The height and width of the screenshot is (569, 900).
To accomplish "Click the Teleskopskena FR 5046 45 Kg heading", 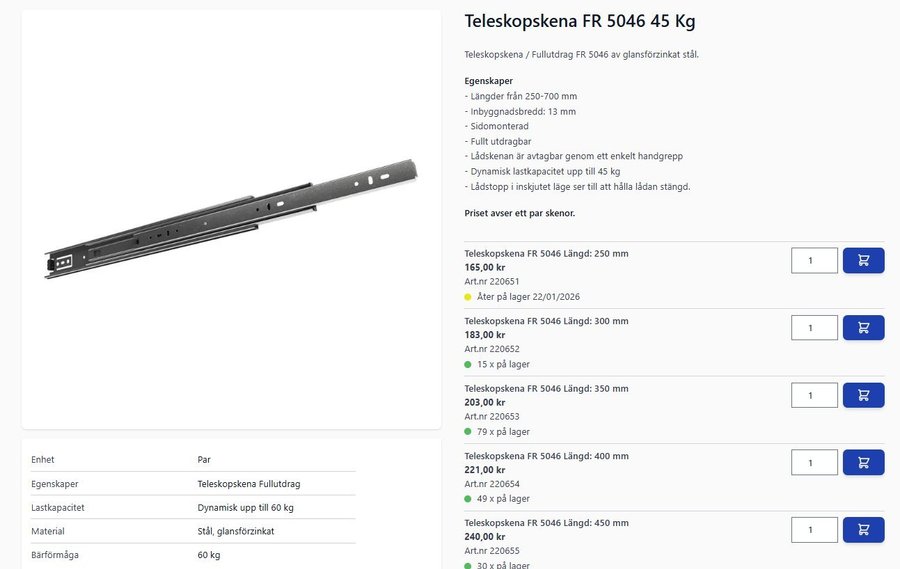I will pos(580,21).
